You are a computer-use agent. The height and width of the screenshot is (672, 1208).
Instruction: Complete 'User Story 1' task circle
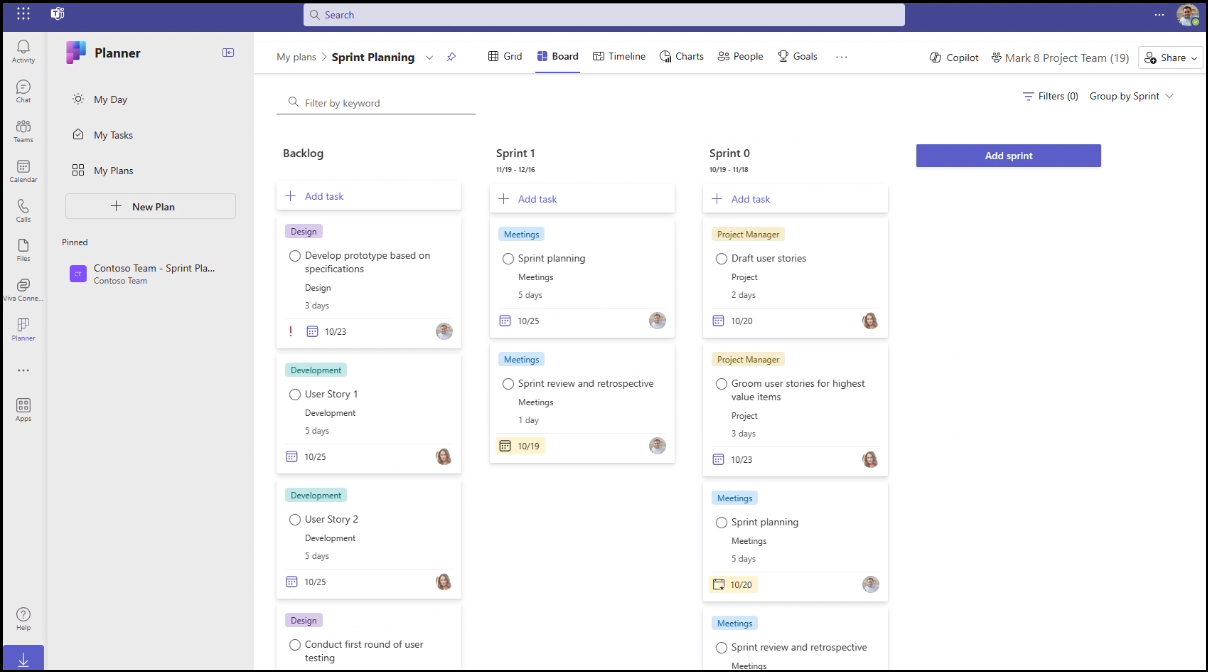coord(295,394)
